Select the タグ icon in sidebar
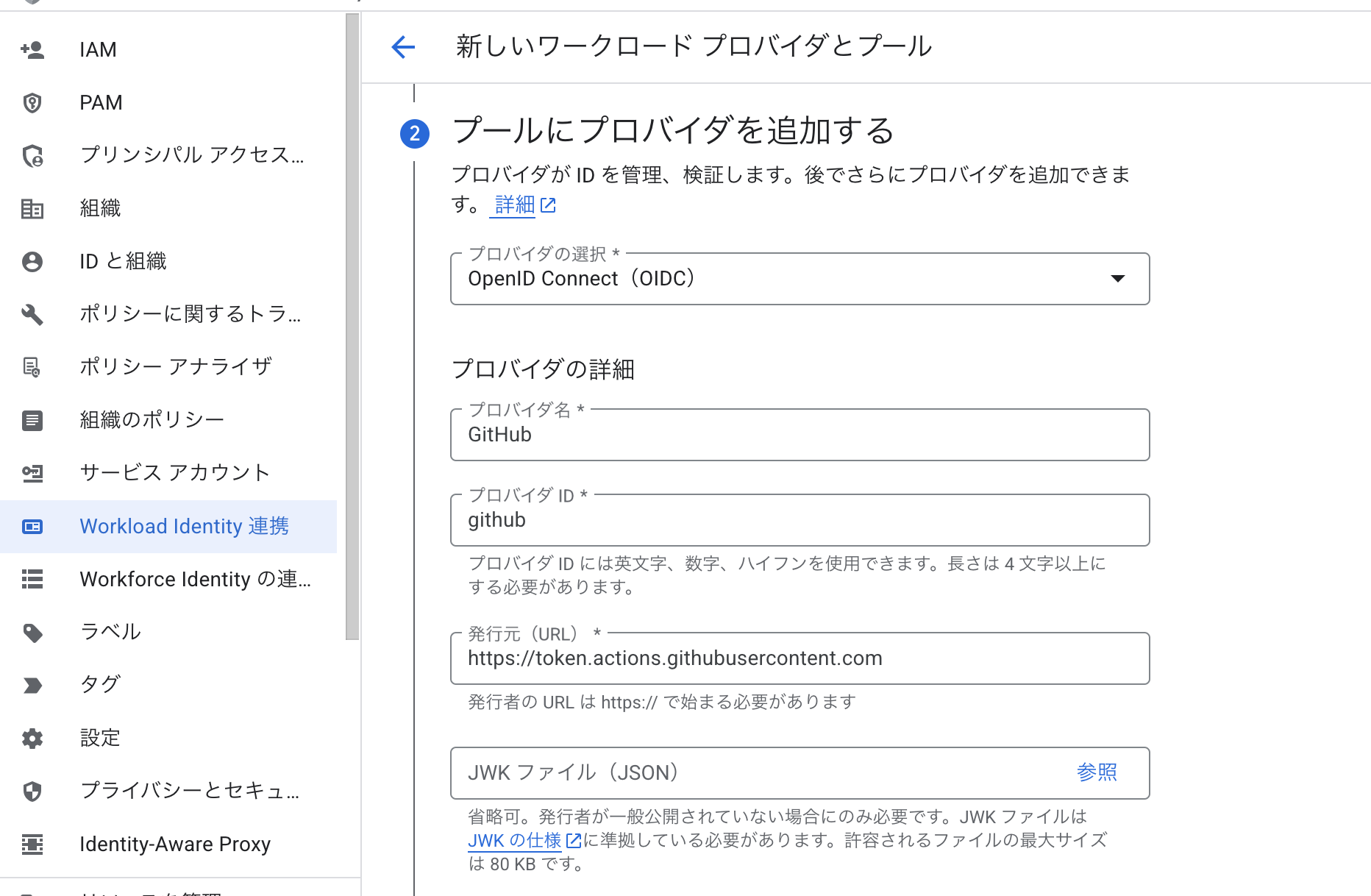Screen dimensions: 1371x896 tap(32, 685)
